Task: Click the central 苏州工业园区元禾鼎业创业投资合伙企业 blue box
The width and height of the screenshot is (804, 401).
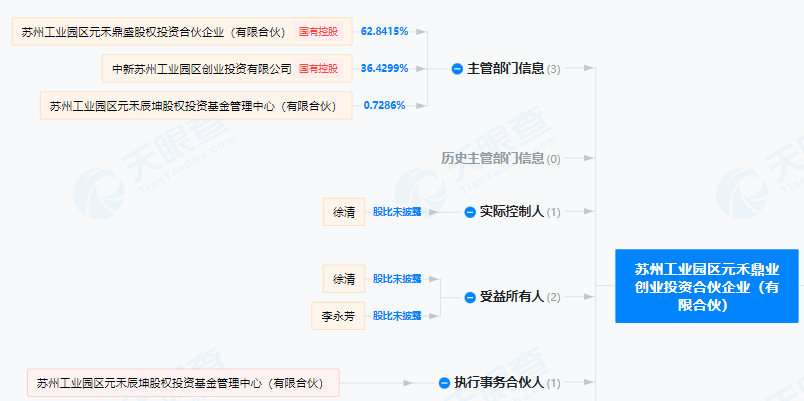Action: pos(707,287)
